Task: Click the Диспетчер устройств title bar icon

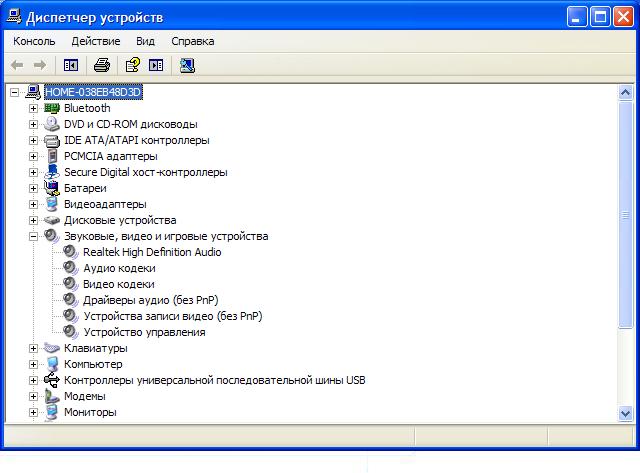Action: pyautogui.click(x=14, y=17)
